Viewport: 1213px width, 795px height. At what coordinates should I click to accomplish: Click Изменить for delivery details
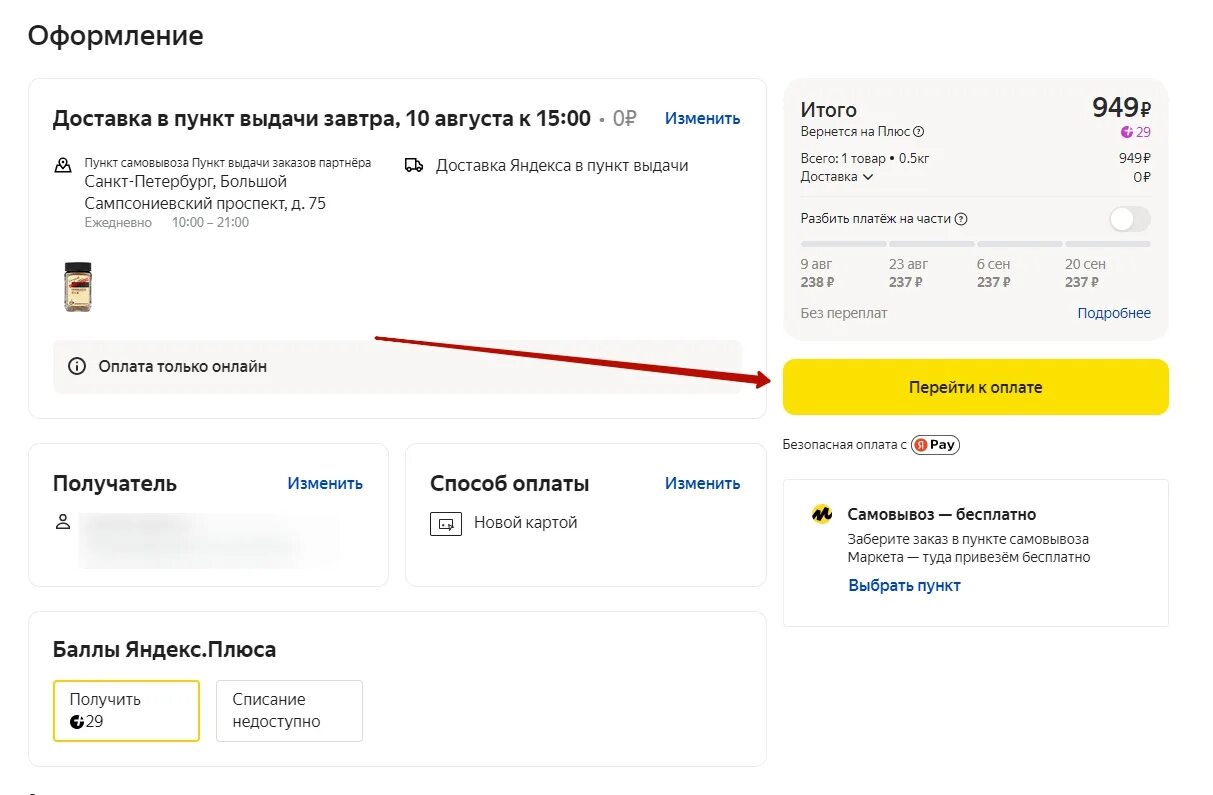tap(702, 118)
